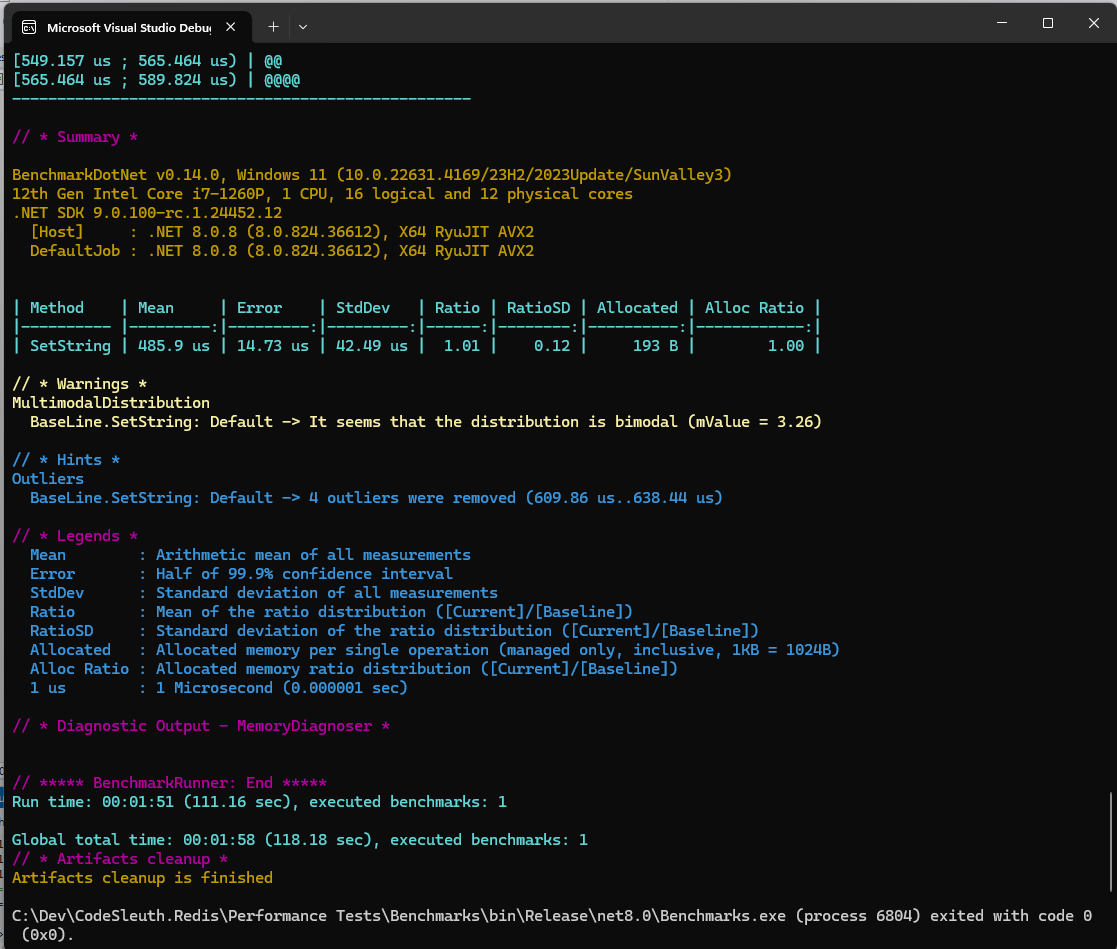Click the 'Error' table column header
Screen dimensions: 1117x949
coord(259,308)
